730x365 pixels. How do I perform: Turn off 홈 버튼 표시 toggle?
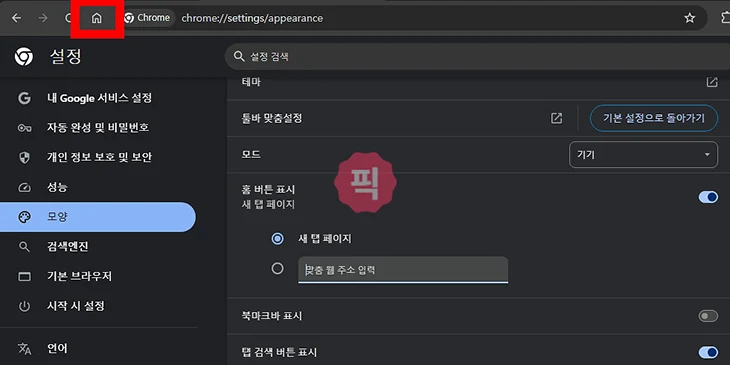click(708, 197)
